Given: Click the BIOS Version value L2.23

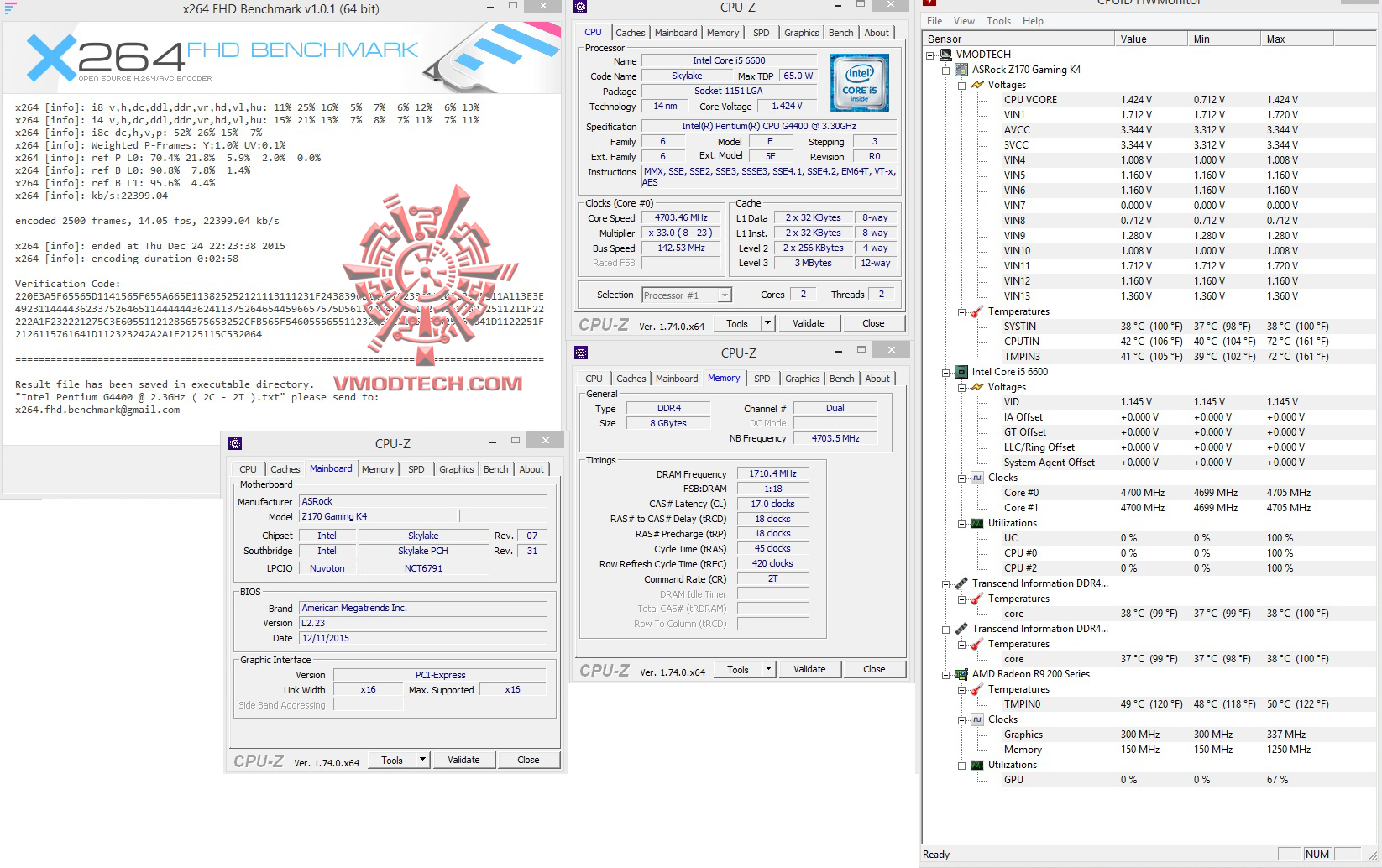Looking at the screenshot, I should pos(423,623).
